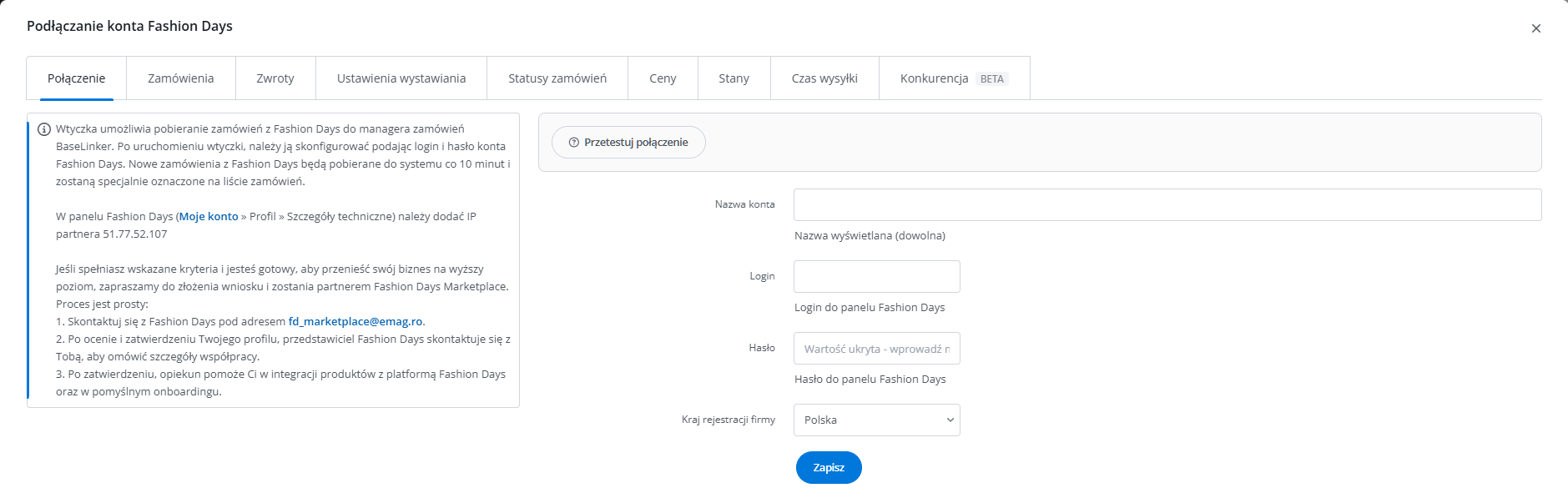Open the Czas wysyłki tab
The image size is (1568, 493).
[824, 78]
